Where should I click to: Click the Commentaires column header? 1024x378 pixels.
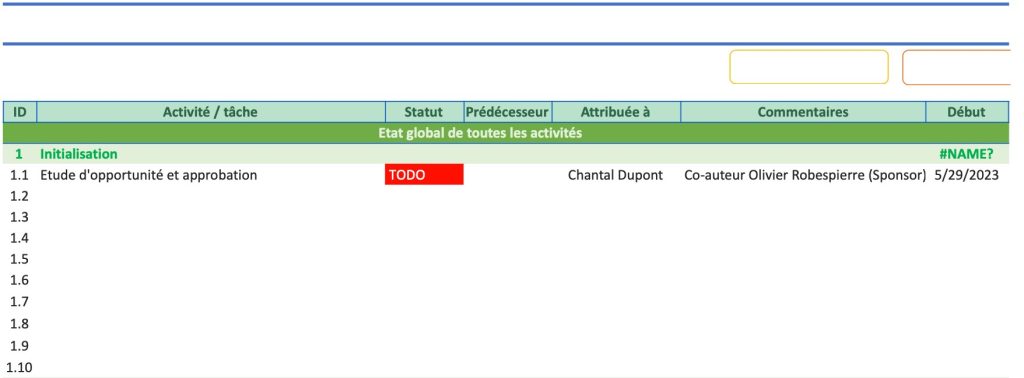(x=803, y=112)
